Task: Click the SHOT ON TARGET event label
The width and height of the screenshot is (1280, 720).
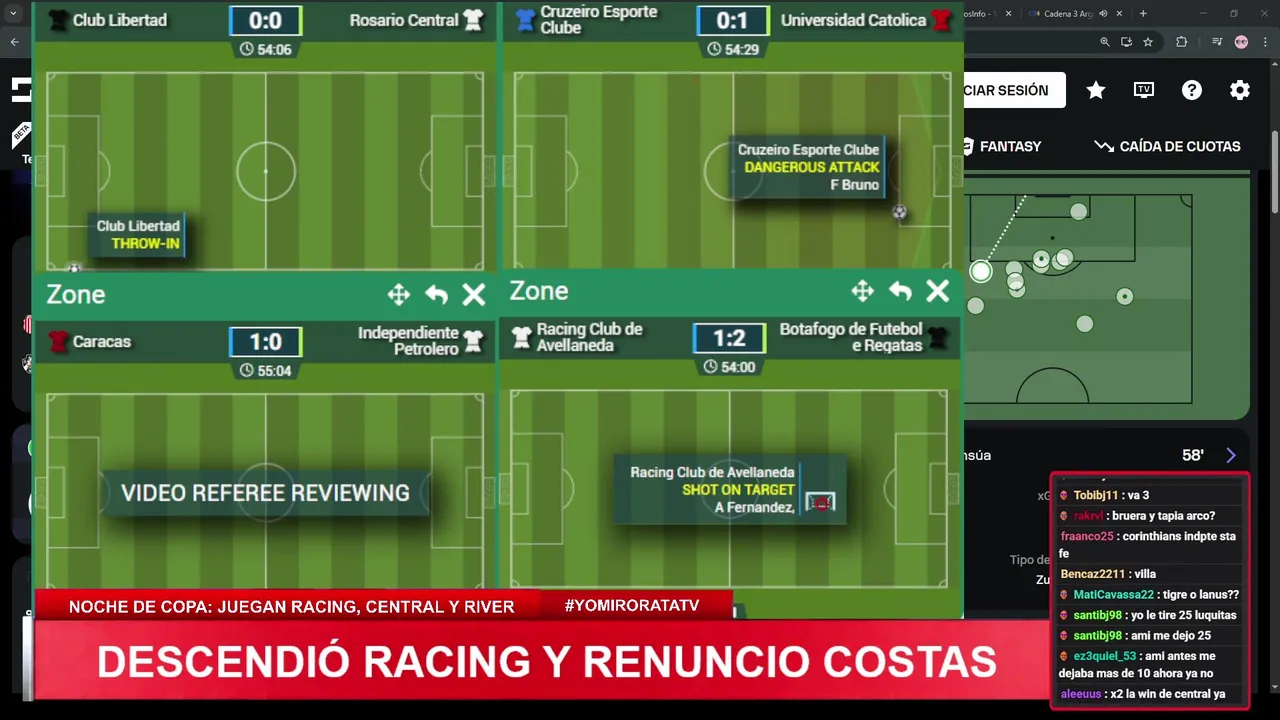Action: coord(738,490)
